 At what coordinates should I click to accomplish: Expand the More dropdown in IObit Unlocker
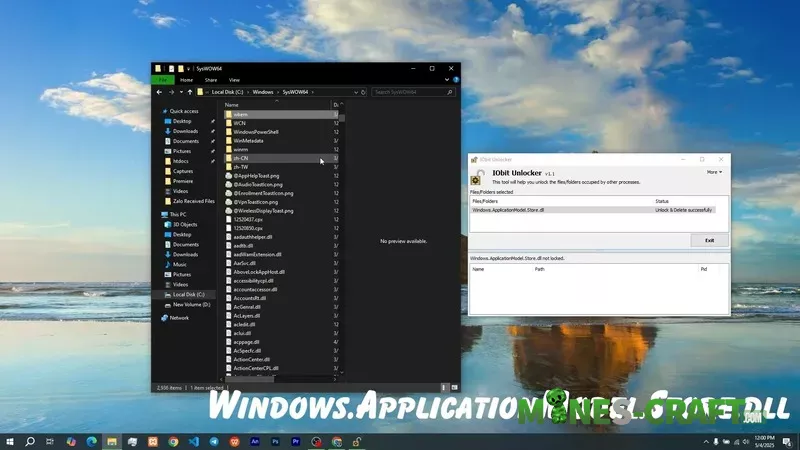[714, 172]
